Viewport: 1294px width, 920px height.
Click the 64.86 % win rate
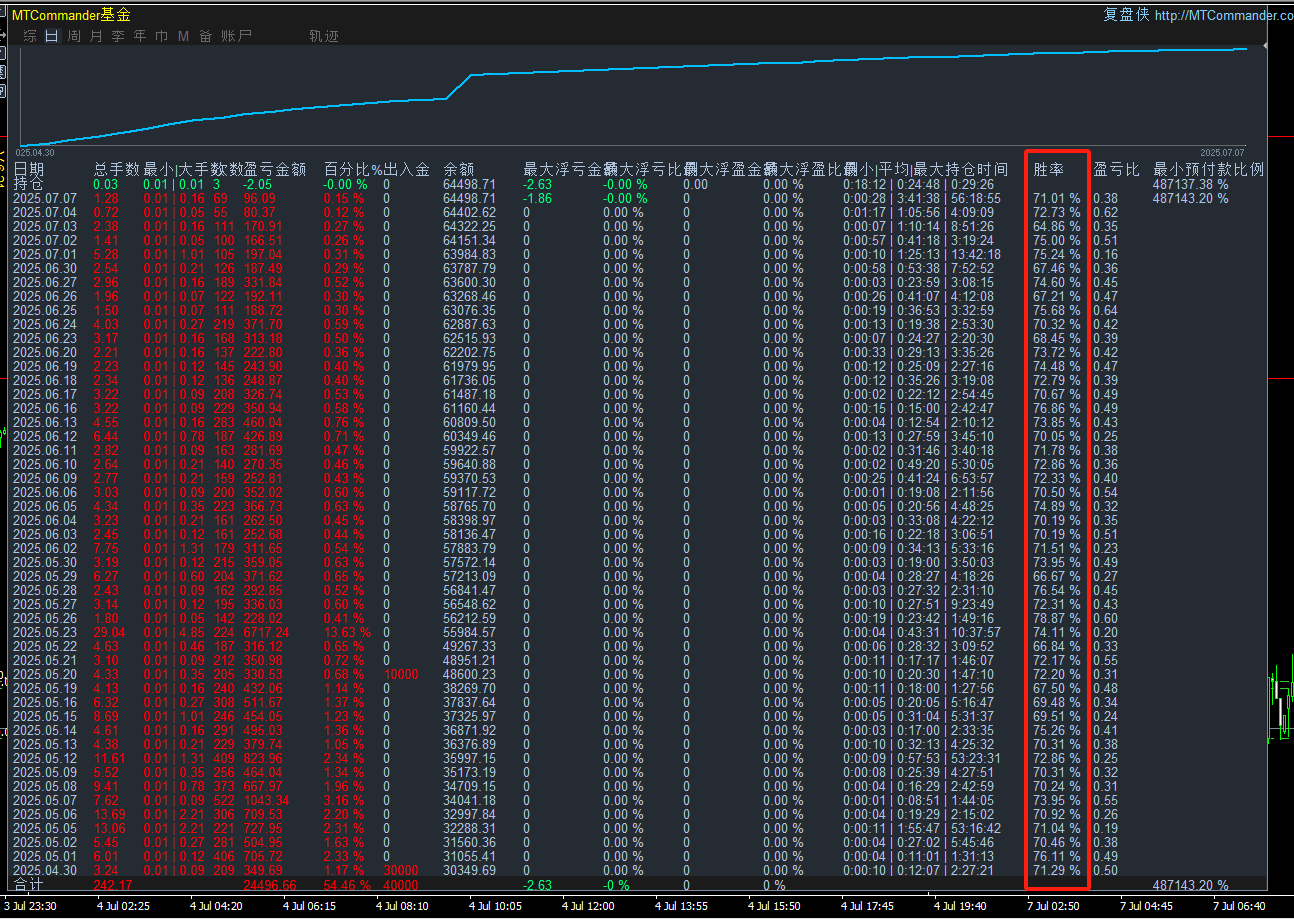coord(1056,226)
